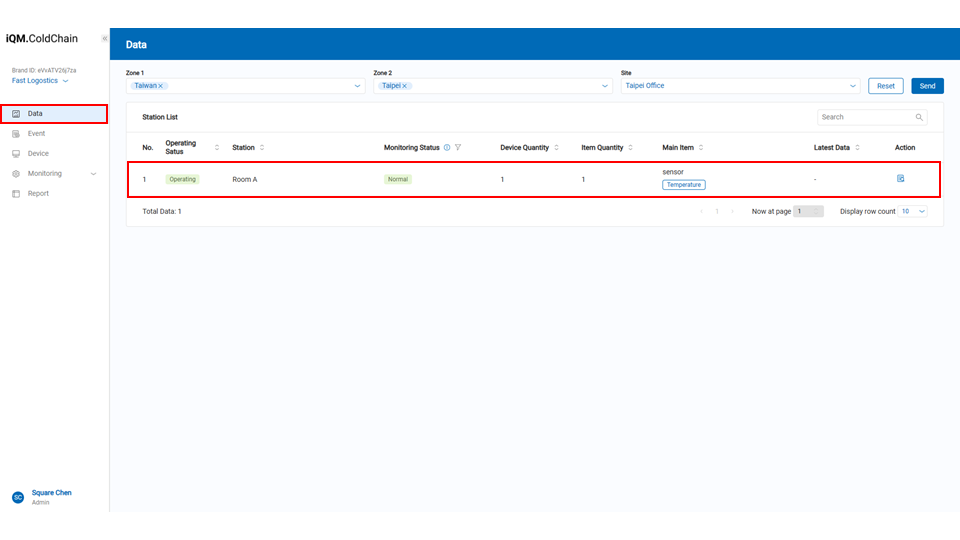Remove the Taiwan tag from Zone 1

coord(161,86)
